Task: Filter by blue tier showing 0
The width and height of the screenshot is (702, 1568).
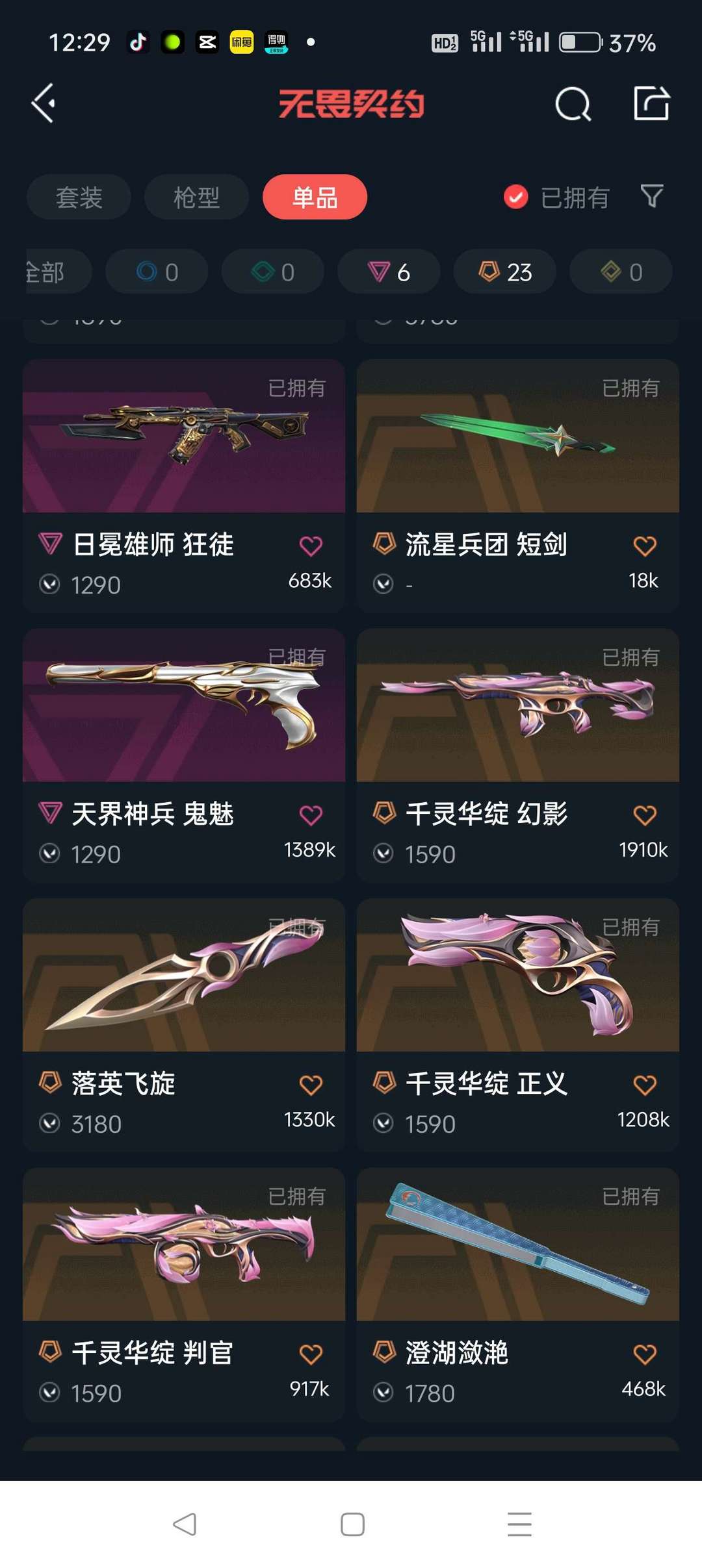Action: [157, 272]
